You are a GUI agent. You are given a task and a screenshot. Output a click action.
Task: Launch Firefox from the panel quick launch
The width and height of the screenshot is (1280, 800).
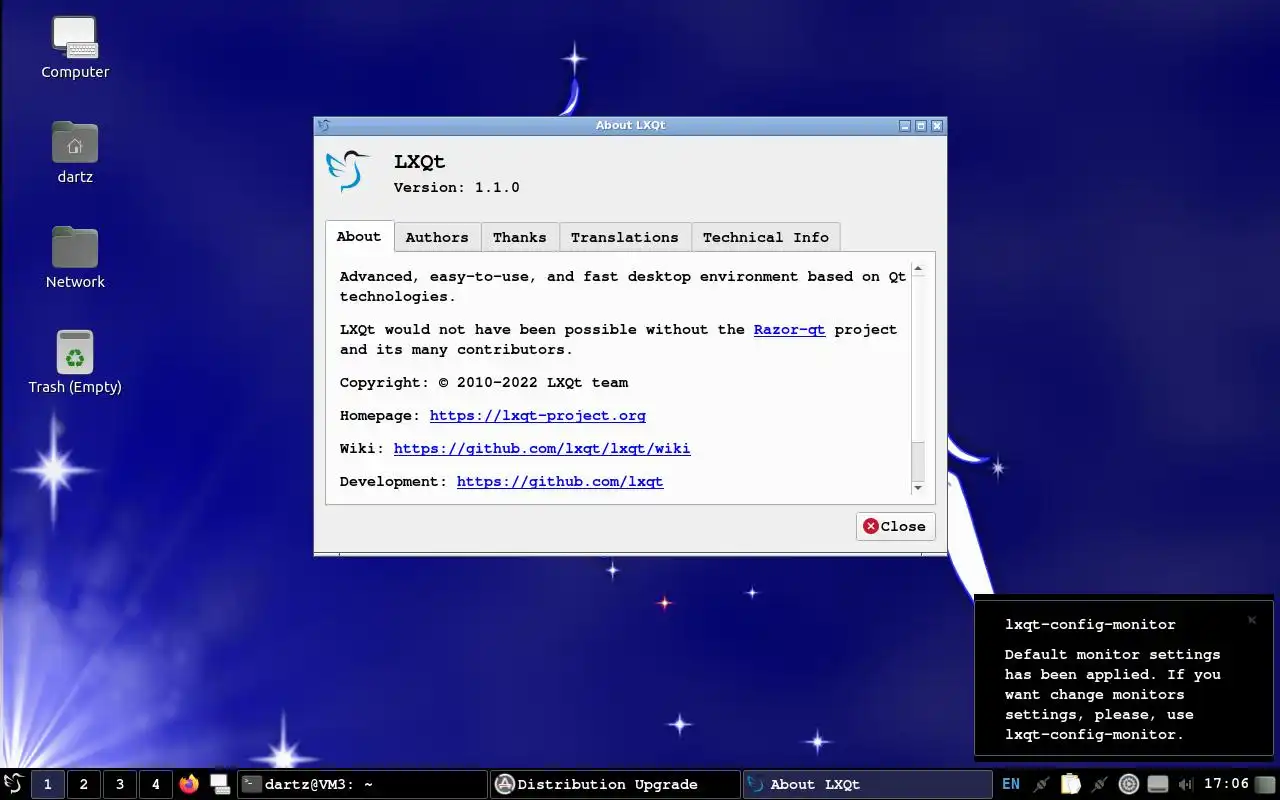point(189,784)
